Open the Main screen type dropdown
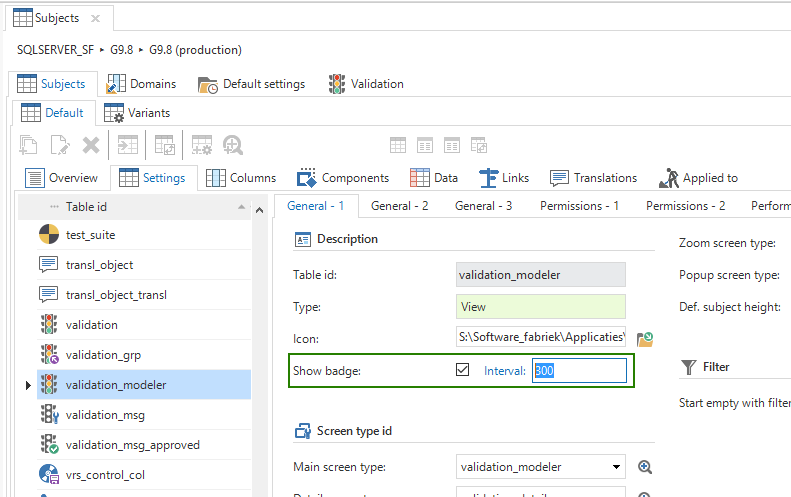 click(x=616, y=467)
